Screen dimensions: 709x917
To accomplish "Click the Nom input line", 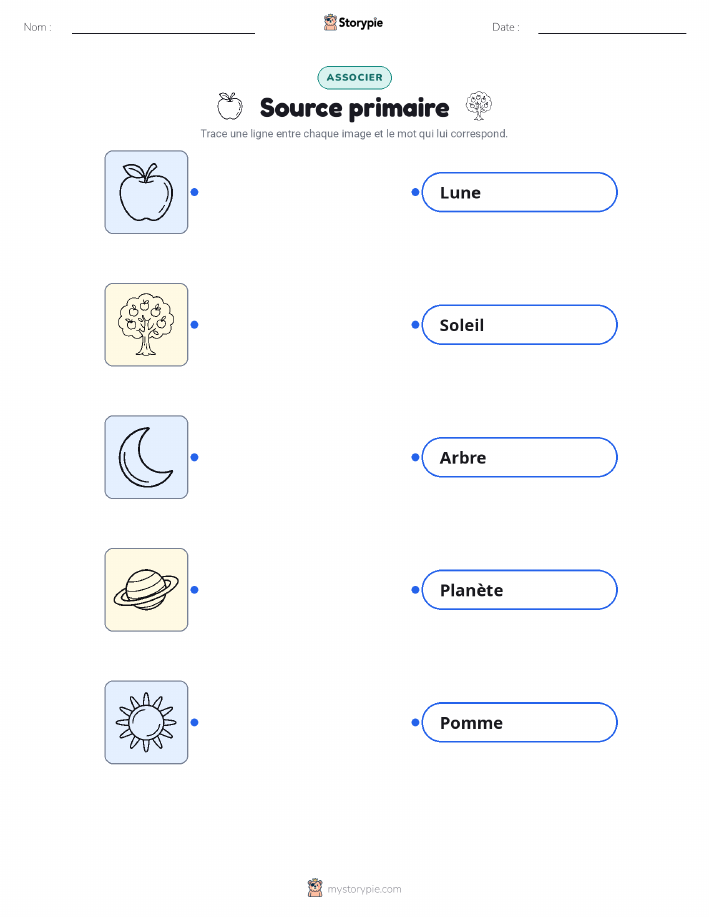I will point(163,28).
